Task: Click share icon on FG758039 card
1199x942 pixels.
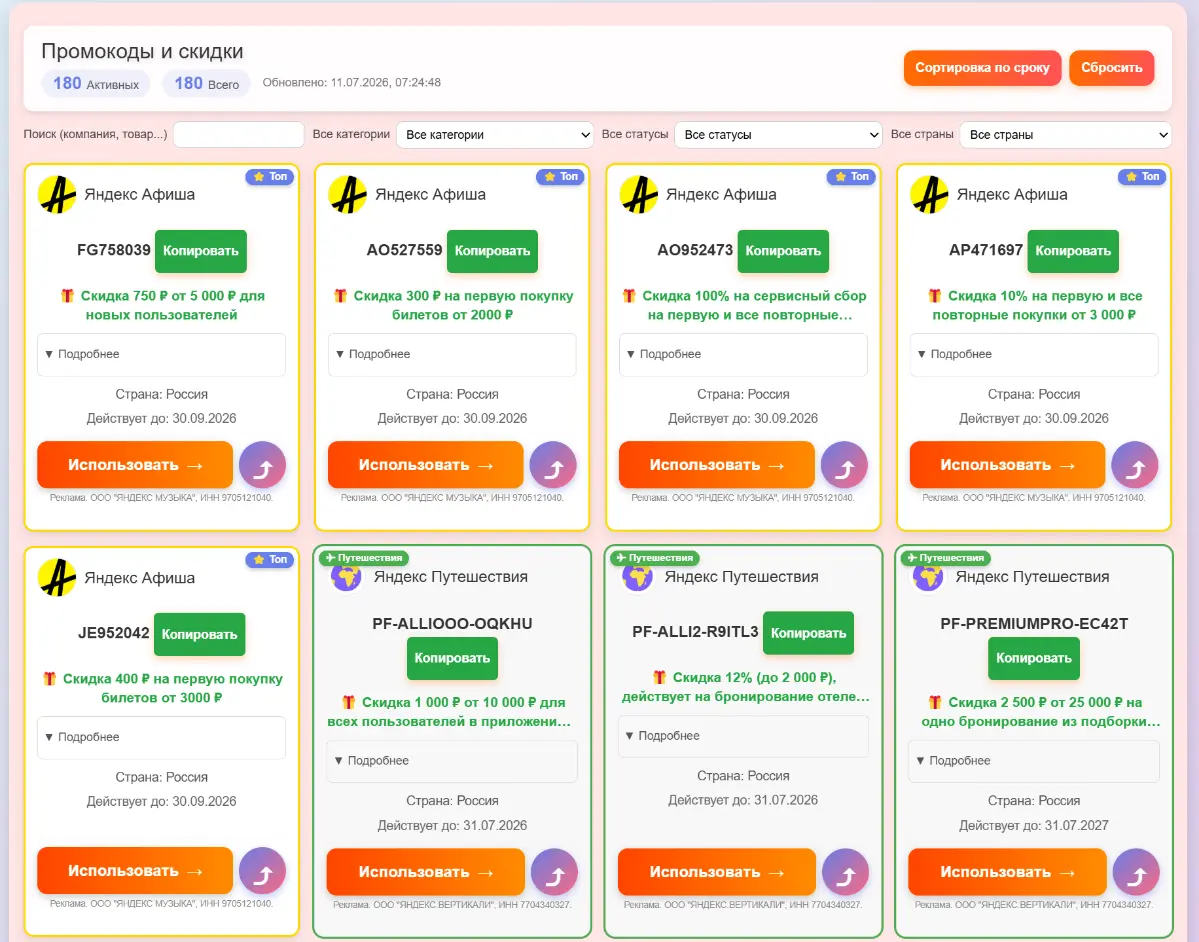Action: point(262,465)
